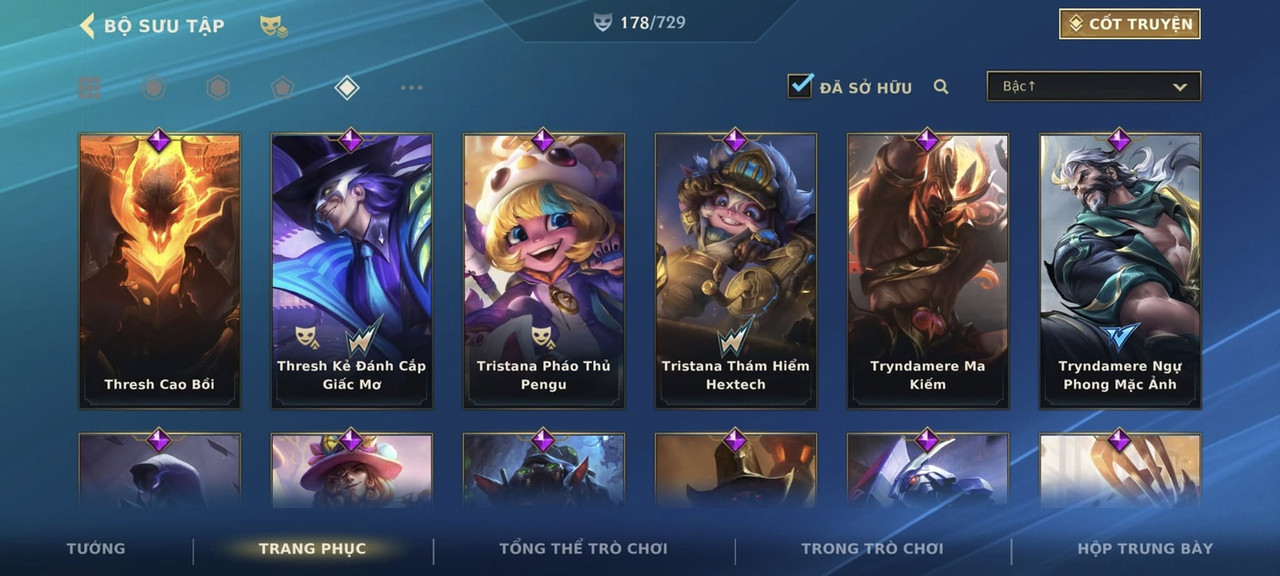Select the all-skins grid filter icon
Screen dimensions: 1280x576
pyautogui.click(x=89, y=88)
